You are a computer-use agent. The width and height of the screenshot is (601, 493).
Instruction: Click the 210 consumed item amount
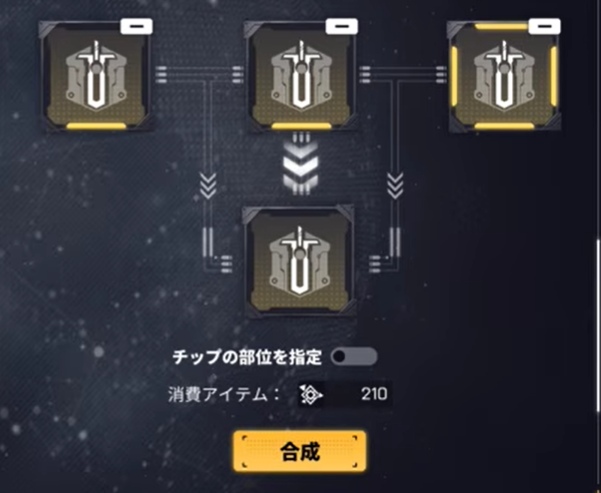(374, 394)
